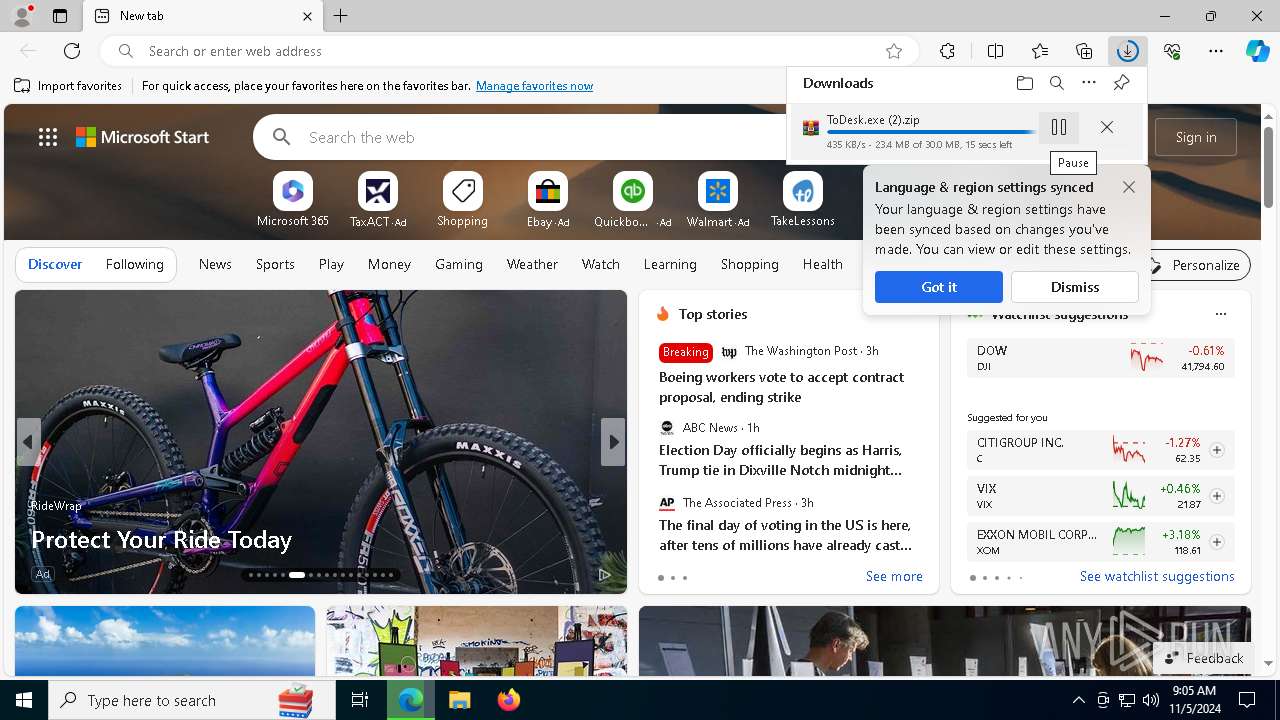Add this page to favorites star

tap(894, 51)
